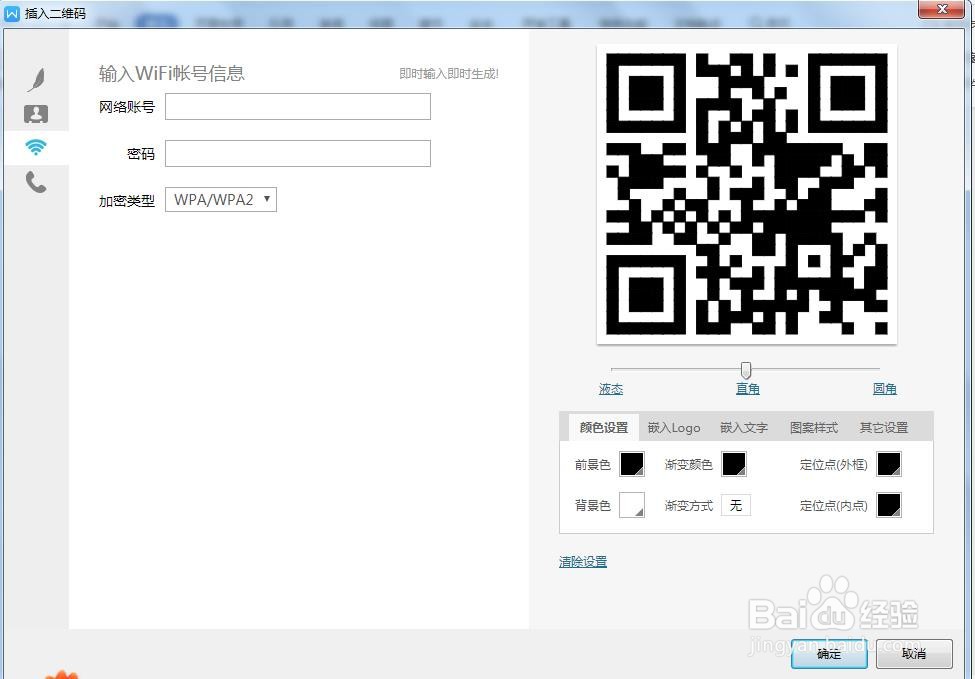Image resolution: width=975 pixels, height=679 pixels.
Task: Open the 渐变方式 无 dropdown
Action: click(x=736, y=505)
